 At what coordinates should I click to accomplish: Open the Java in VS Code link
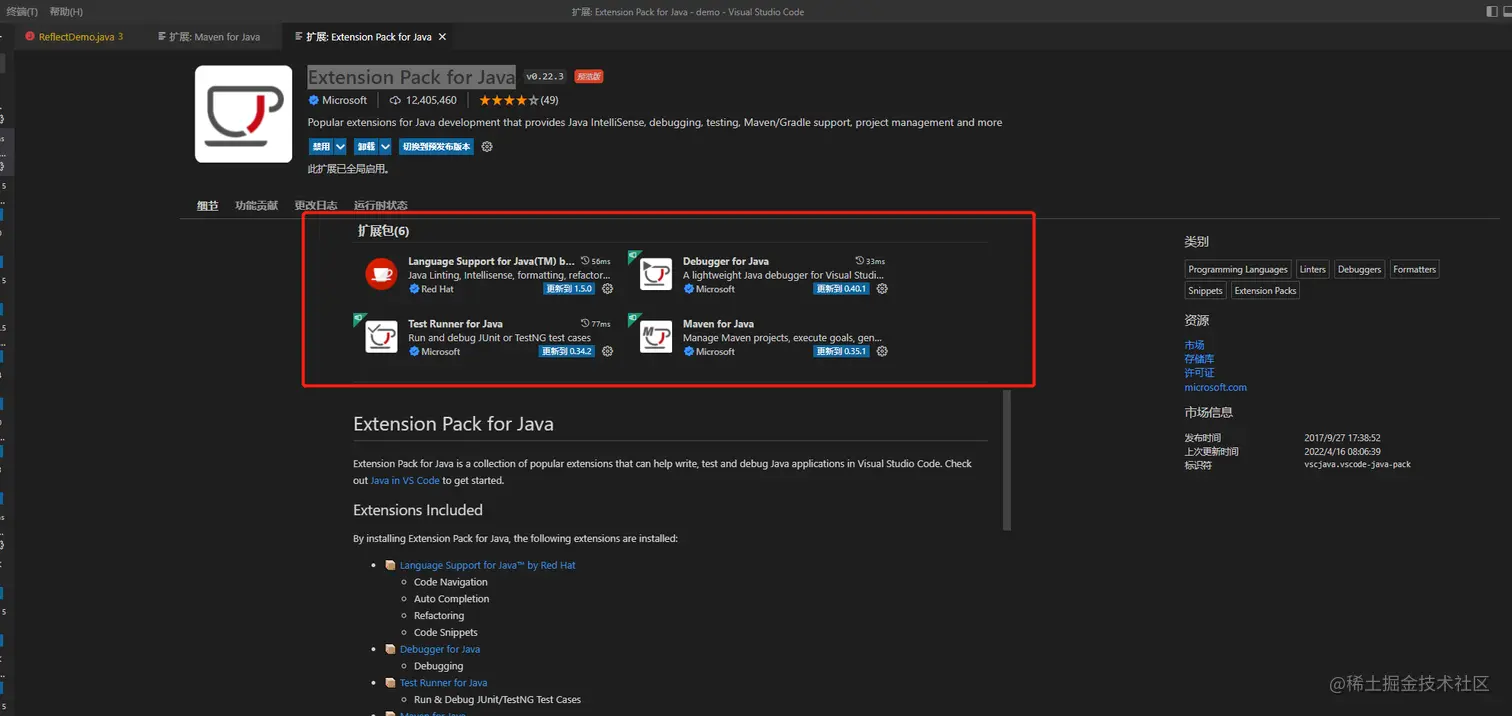(405, 480)
